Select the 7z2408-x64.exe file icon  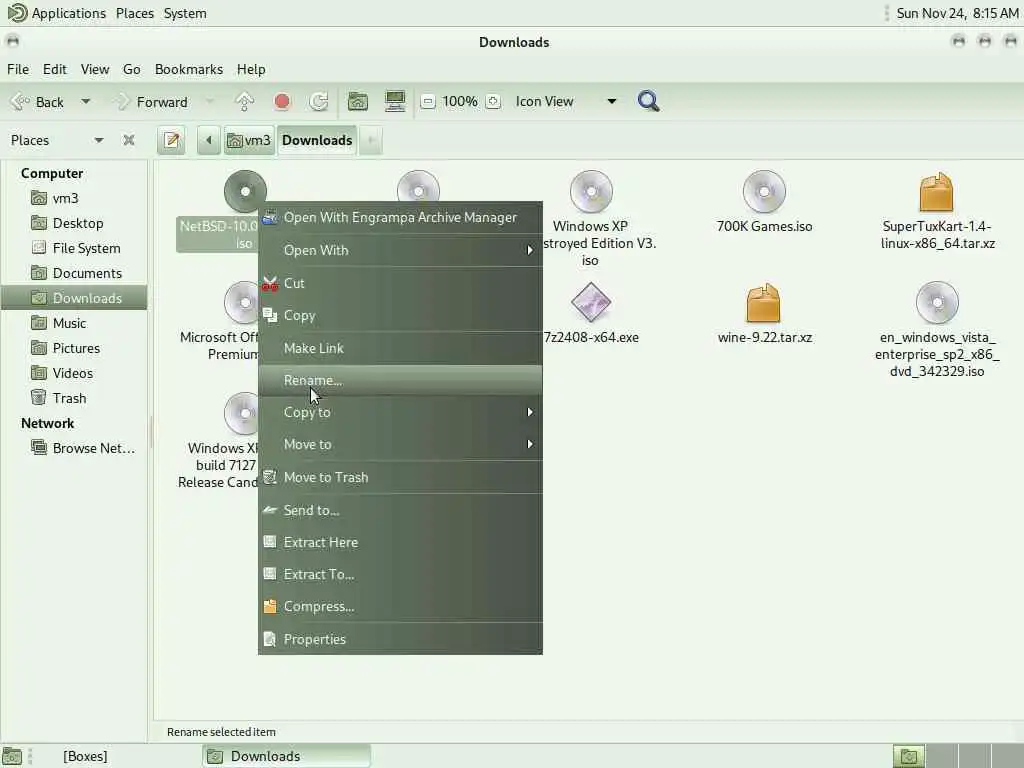tap(590, 302)
